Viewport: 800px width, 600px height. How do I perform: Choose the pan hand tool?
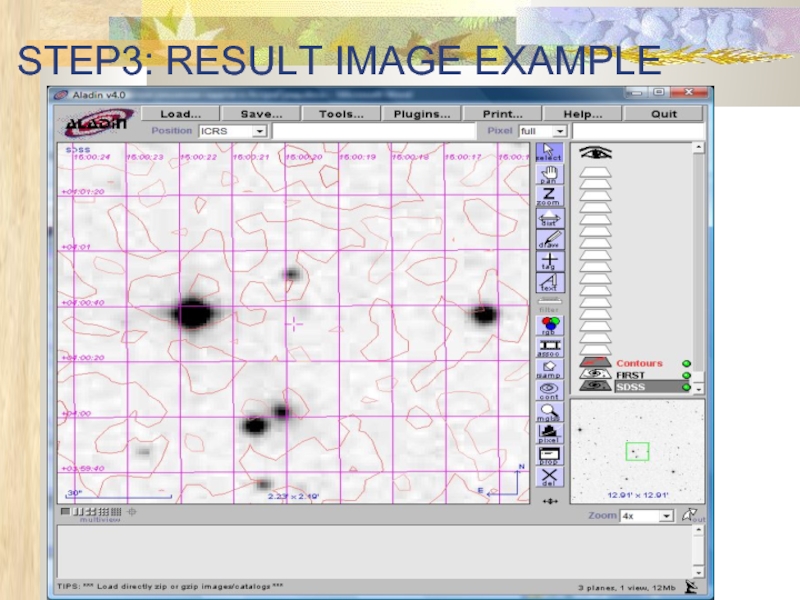tap(549, 174)
